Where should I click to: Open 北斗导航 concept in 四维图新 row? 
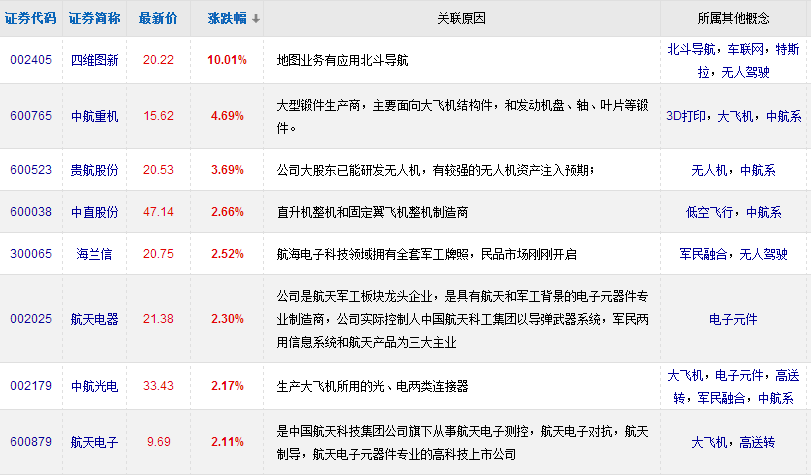[x=691, y=49]
